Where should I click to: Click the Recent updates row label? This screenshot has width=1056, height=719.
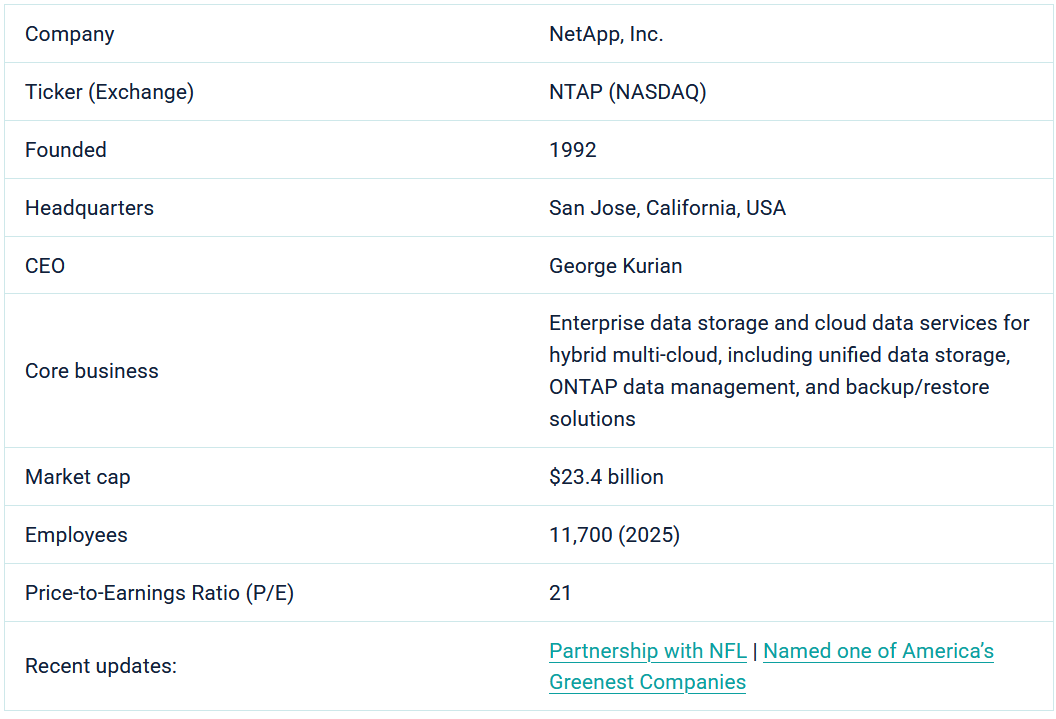100,666
